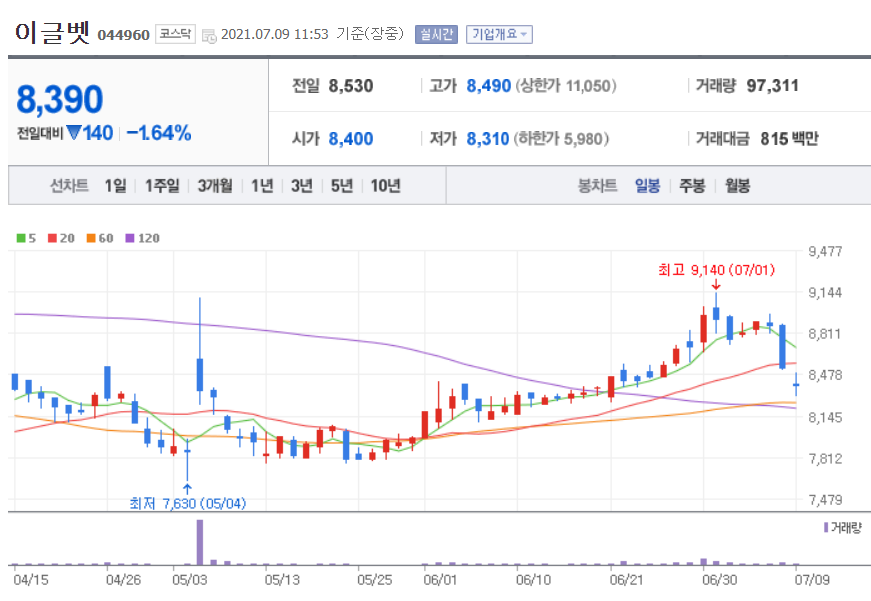Select the 일봉 candle chart
Viewport: 871px width, 601px height.
tap(648, 186)
